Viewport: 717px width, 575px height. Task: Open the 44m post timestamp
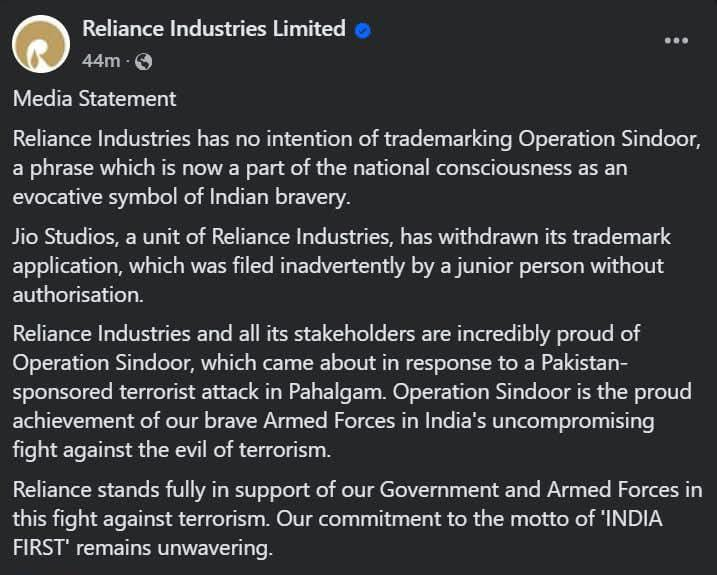[100, 61]
